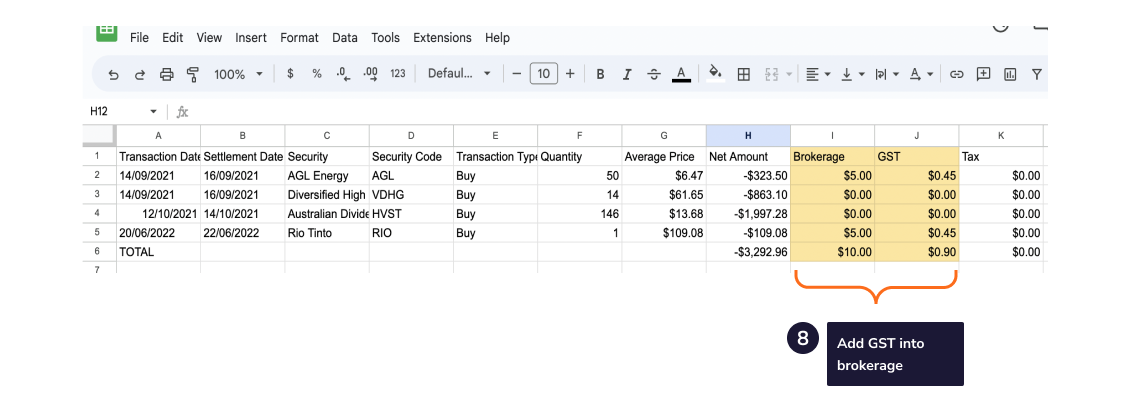Screen dimensions: 1136x415
Task: Open the Help menu
Action: tap(497, 38)
